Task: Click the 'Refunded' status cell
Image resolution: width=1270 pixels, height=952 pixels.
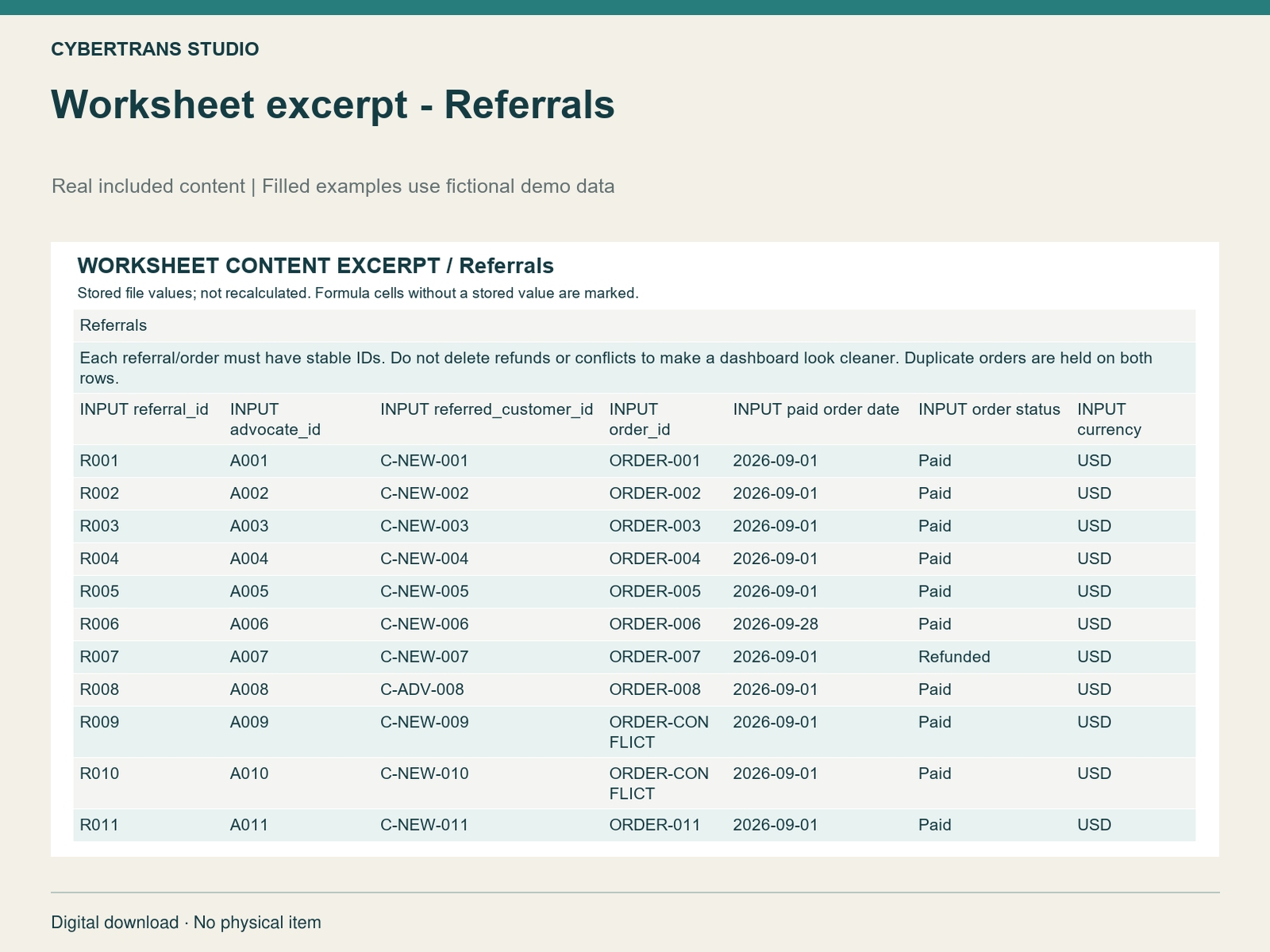Action: (954, 657)
